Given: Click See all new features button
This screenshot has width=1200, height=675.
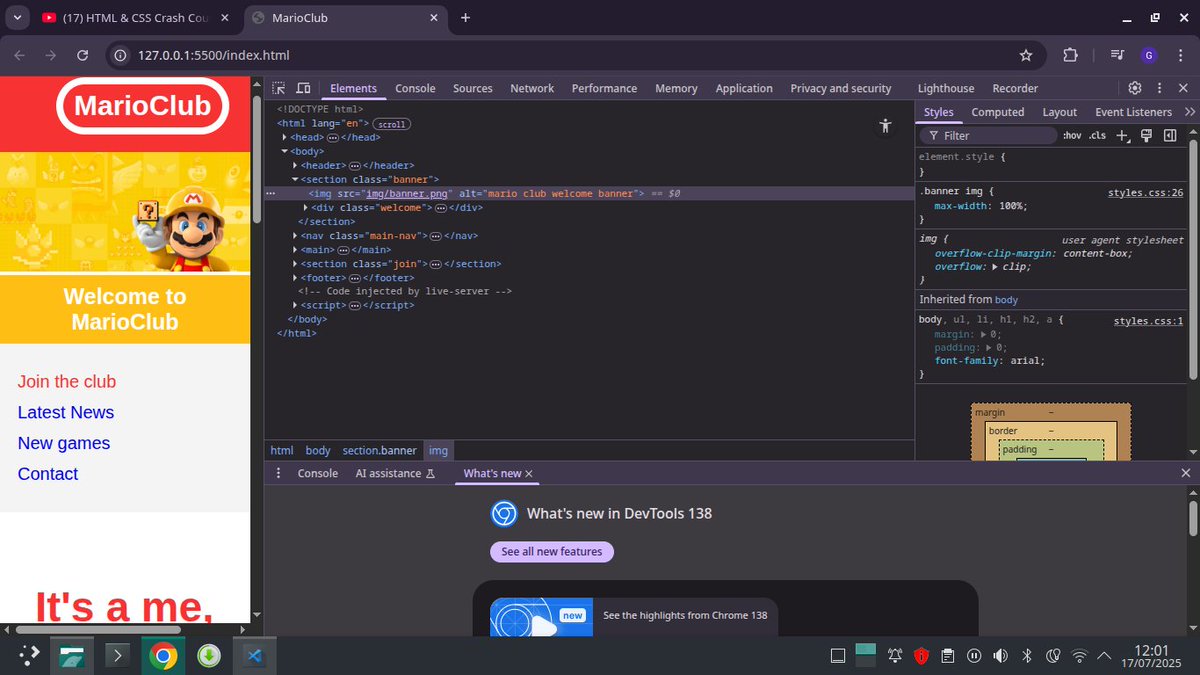Looking at the screenshot, I should [x=552, y=552].
